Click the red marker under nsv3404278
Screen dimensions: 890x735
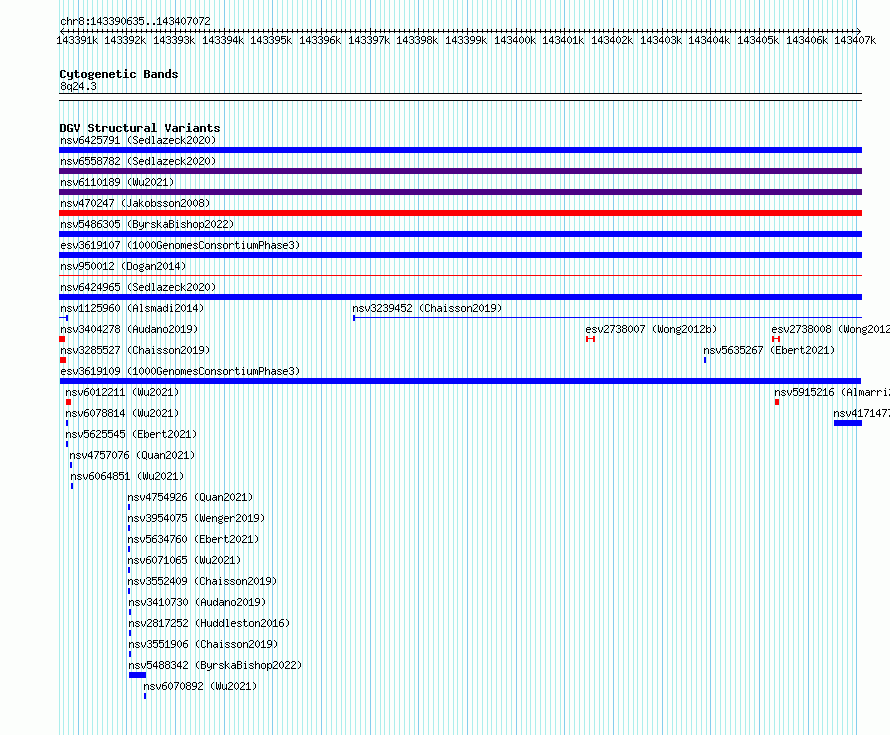(62, 339)
